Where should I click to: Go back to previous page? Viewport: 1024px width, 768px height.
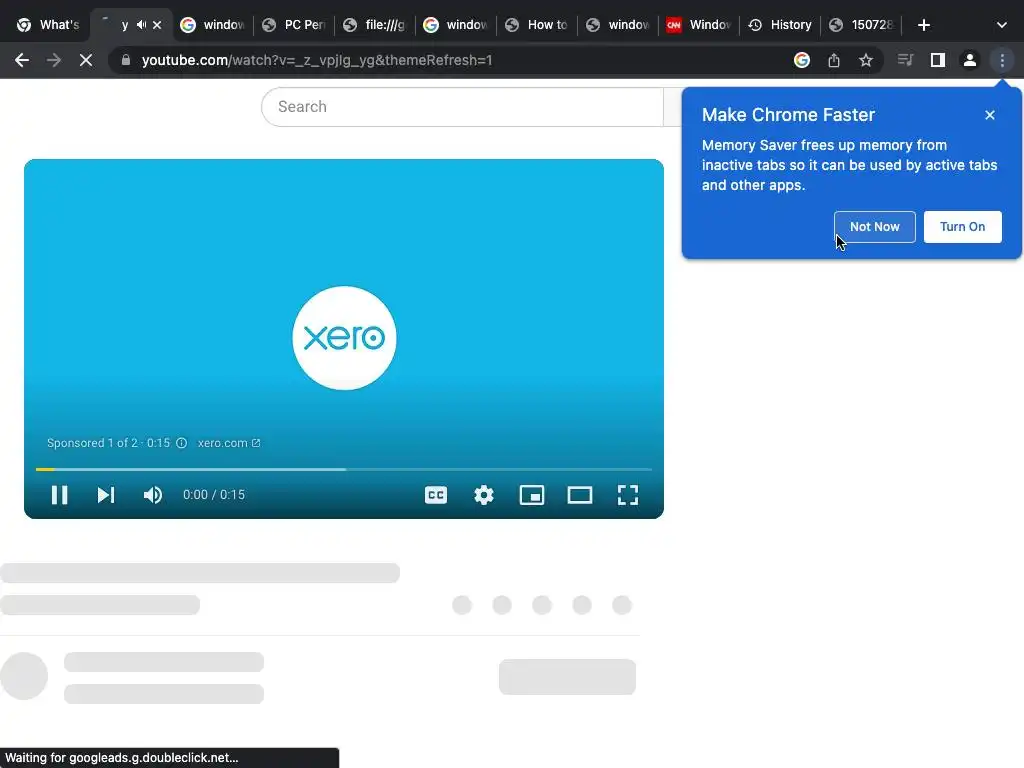pos(22,60)
